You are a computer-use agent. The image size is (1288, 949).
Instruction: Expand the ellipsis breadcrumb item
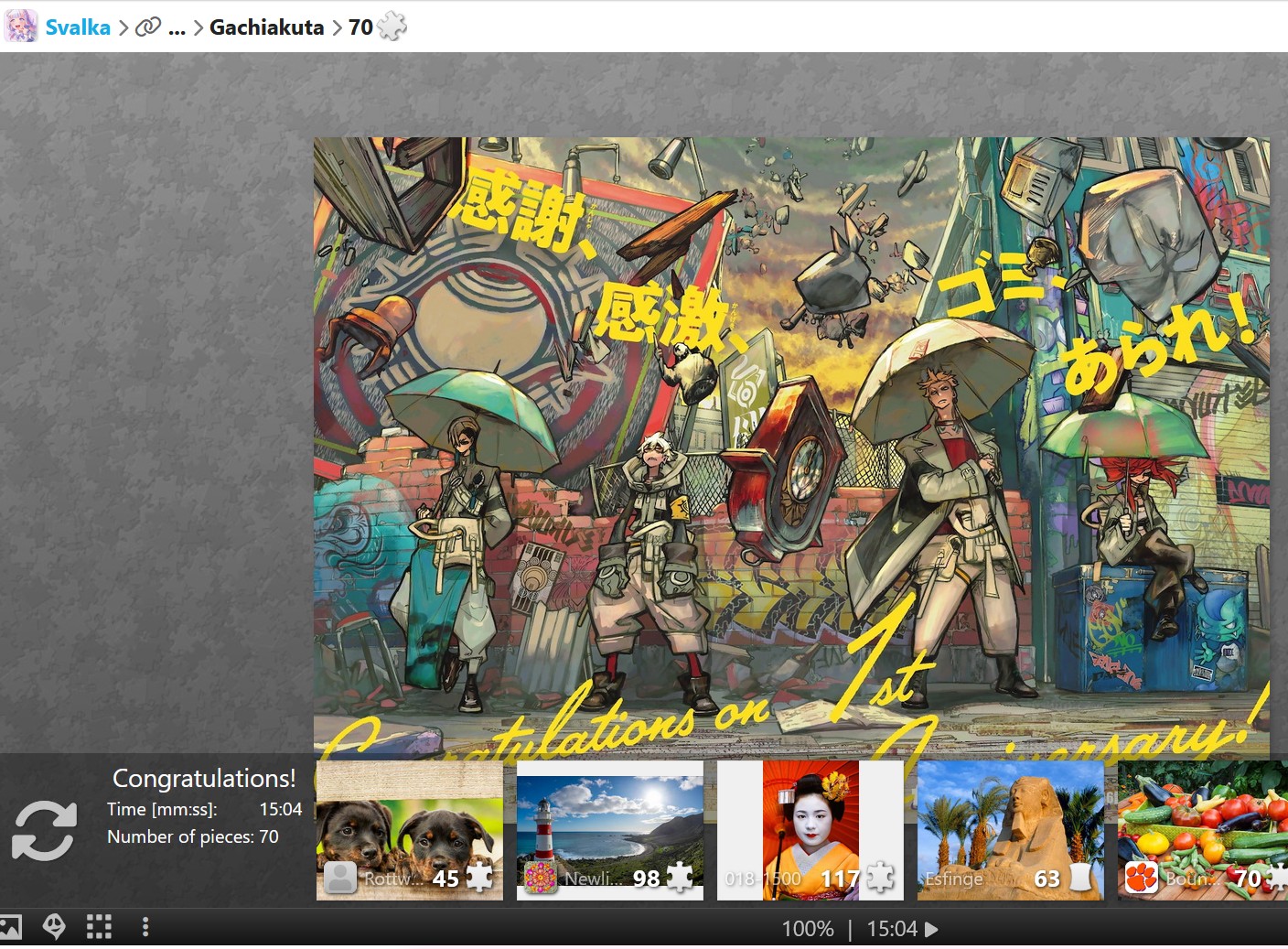pos(177,28)
